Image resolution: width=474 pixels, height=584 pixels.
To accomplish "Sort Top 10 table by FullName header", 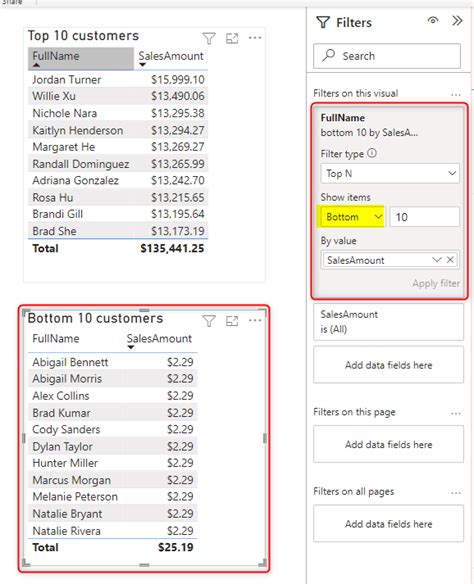I will pyautogui.click(x=81, y=58).
